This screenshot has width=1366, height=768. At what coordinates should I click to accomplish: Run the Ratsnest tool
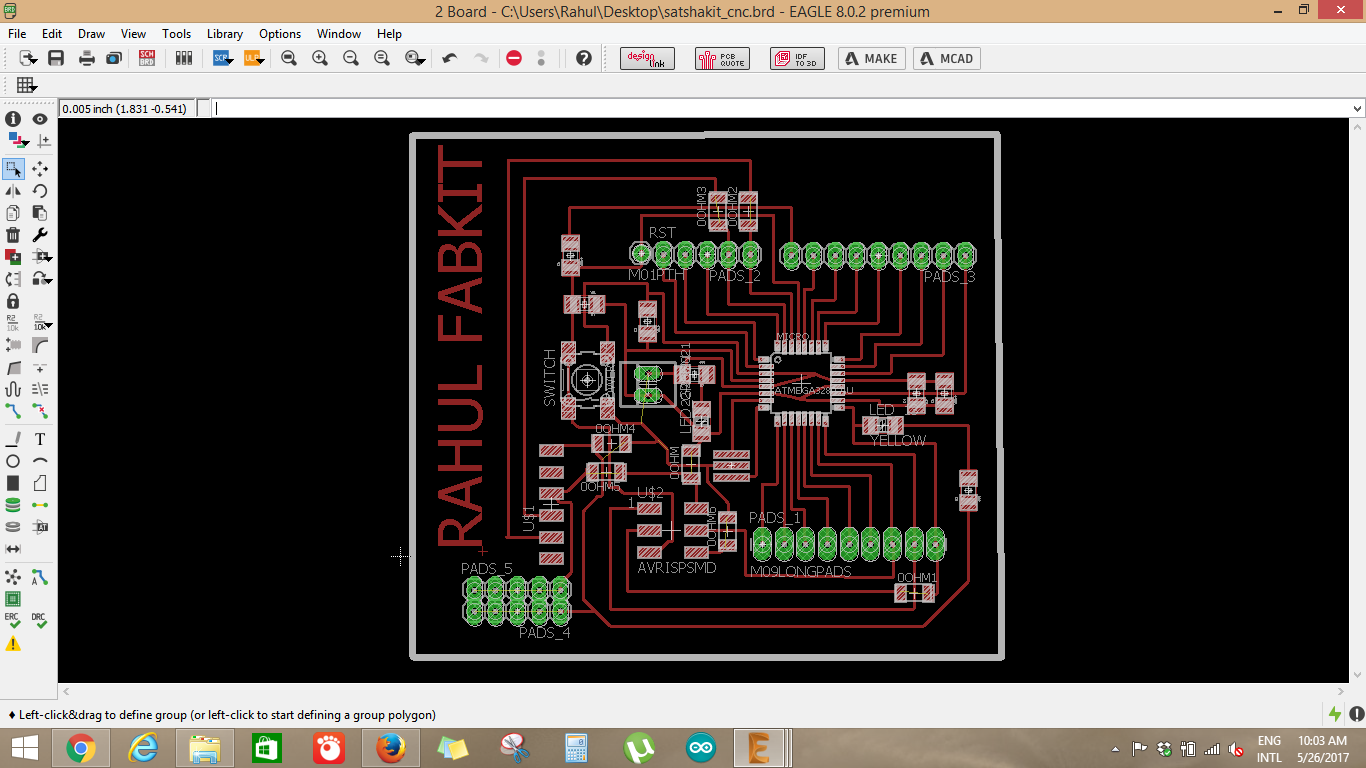tap(13, 577)
